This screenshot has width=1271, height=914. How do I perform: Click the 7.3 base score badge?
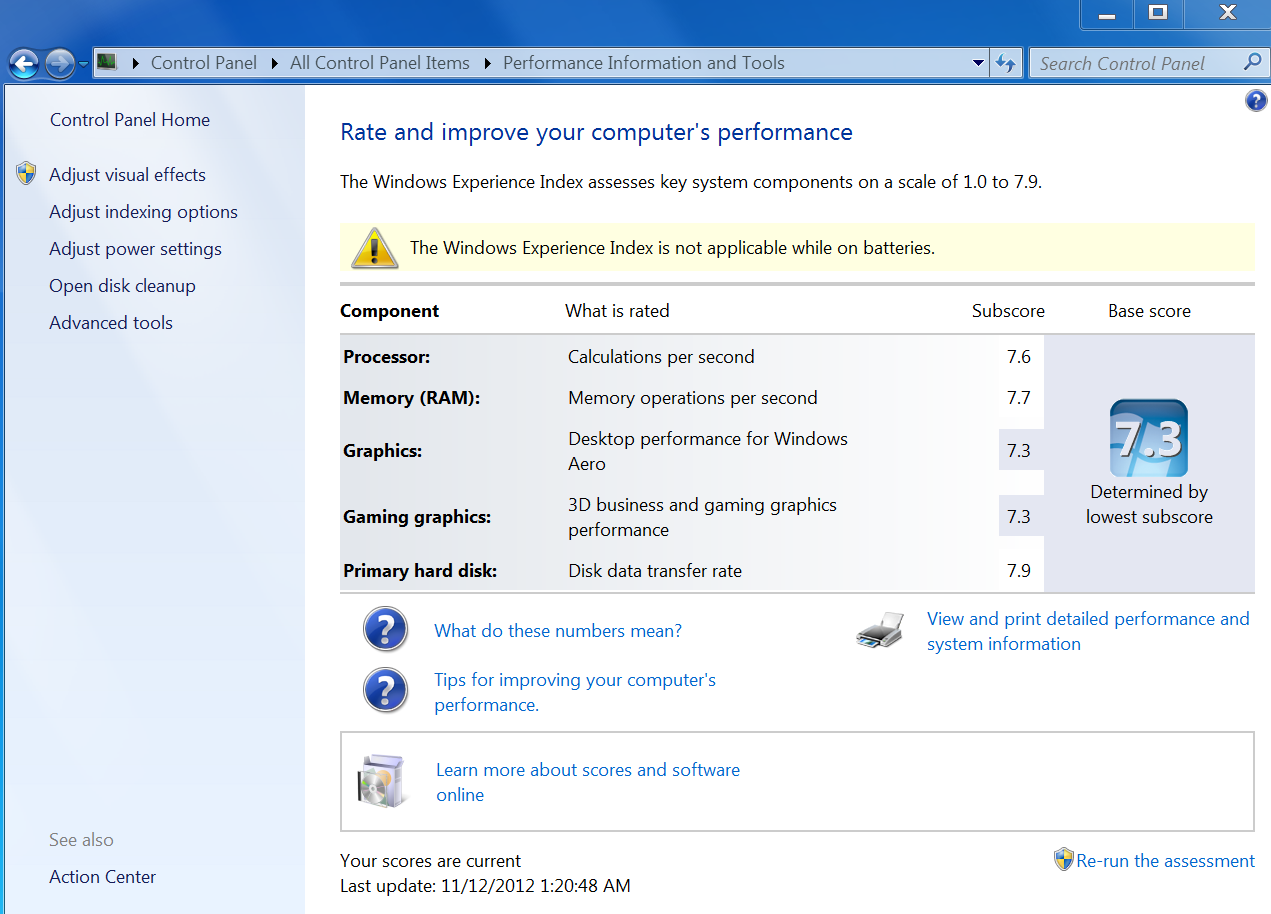point(1149,438)
